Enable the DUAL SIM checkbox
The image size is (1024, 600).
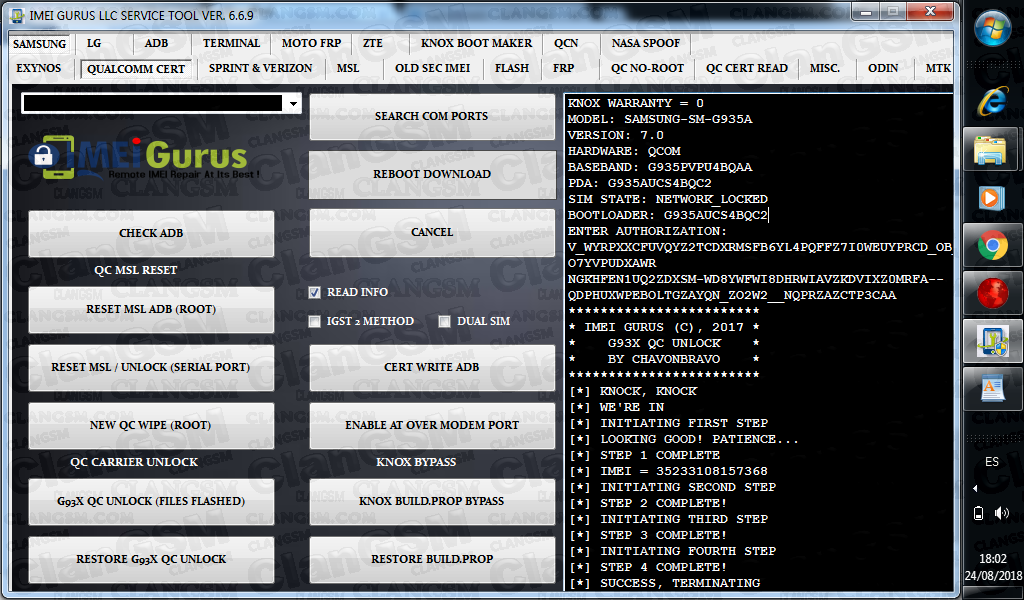point(445,321)
